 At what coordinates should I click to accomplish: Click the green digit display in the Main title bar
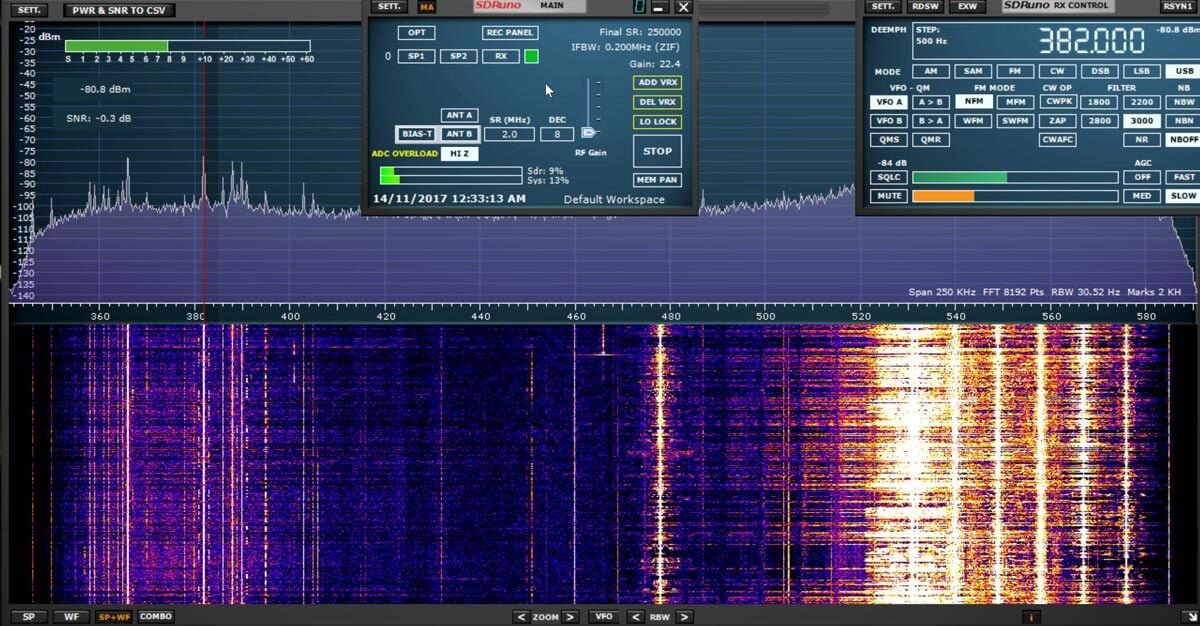click(x=638, y=7)
